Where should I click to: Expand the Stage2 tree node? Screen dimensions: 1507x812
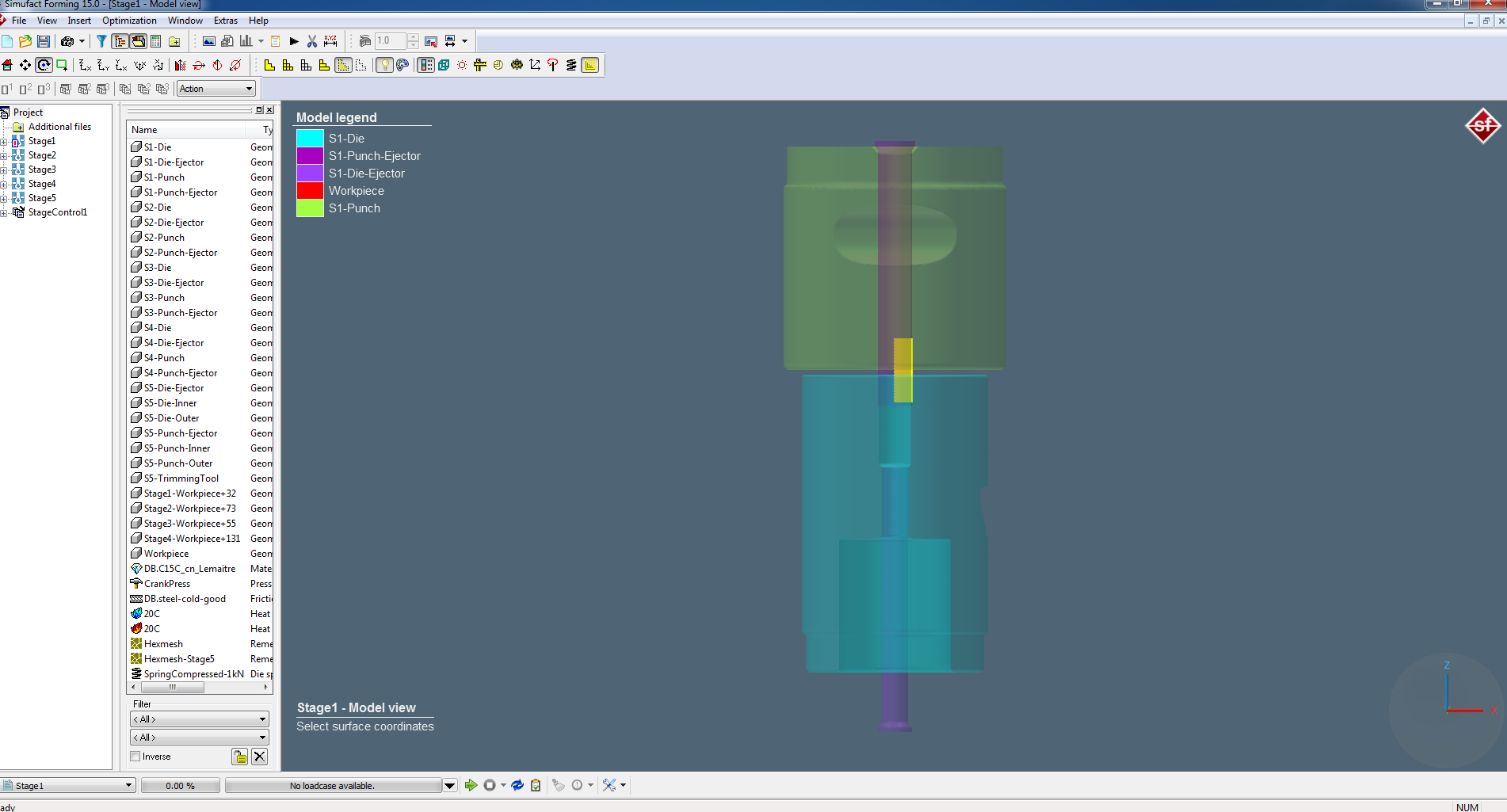pos(4,155)
